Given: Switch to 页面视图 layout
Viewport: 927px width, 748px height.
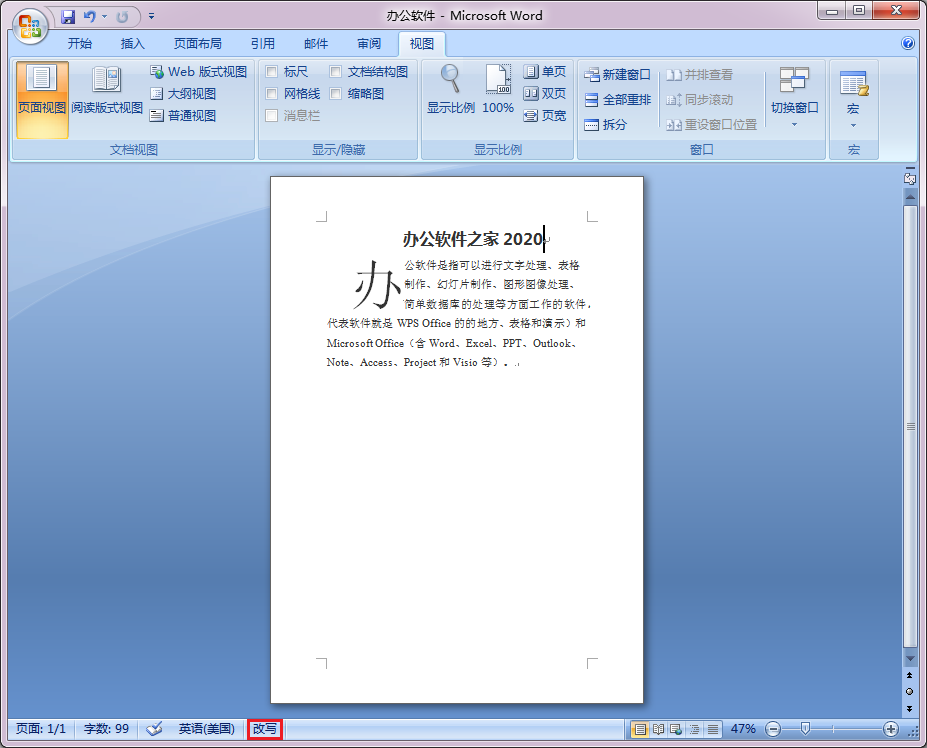Looking at the screenshot, I should coord(42,99).
